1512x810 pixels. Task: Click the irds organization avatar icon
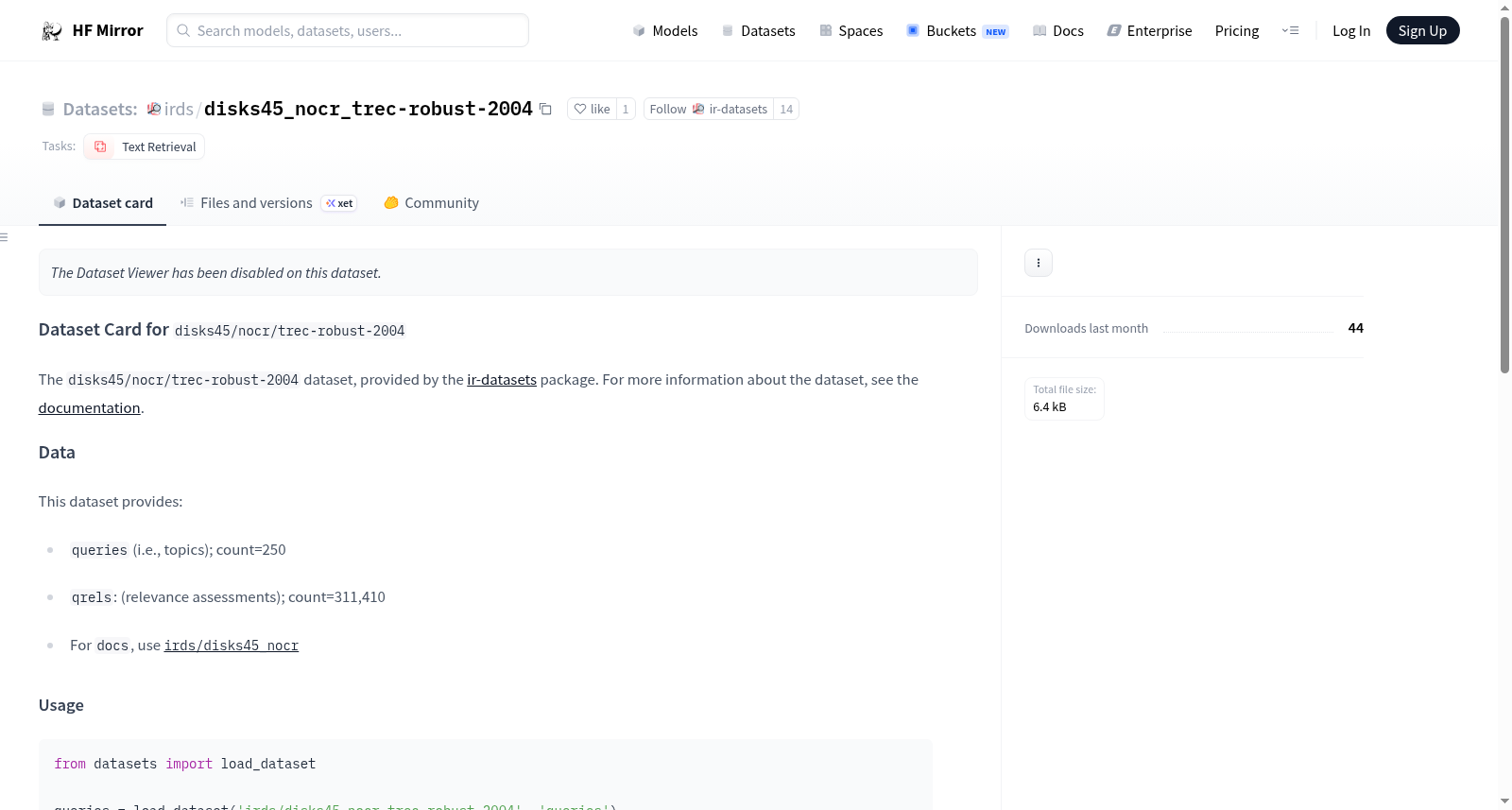click(x=154, y=109)
